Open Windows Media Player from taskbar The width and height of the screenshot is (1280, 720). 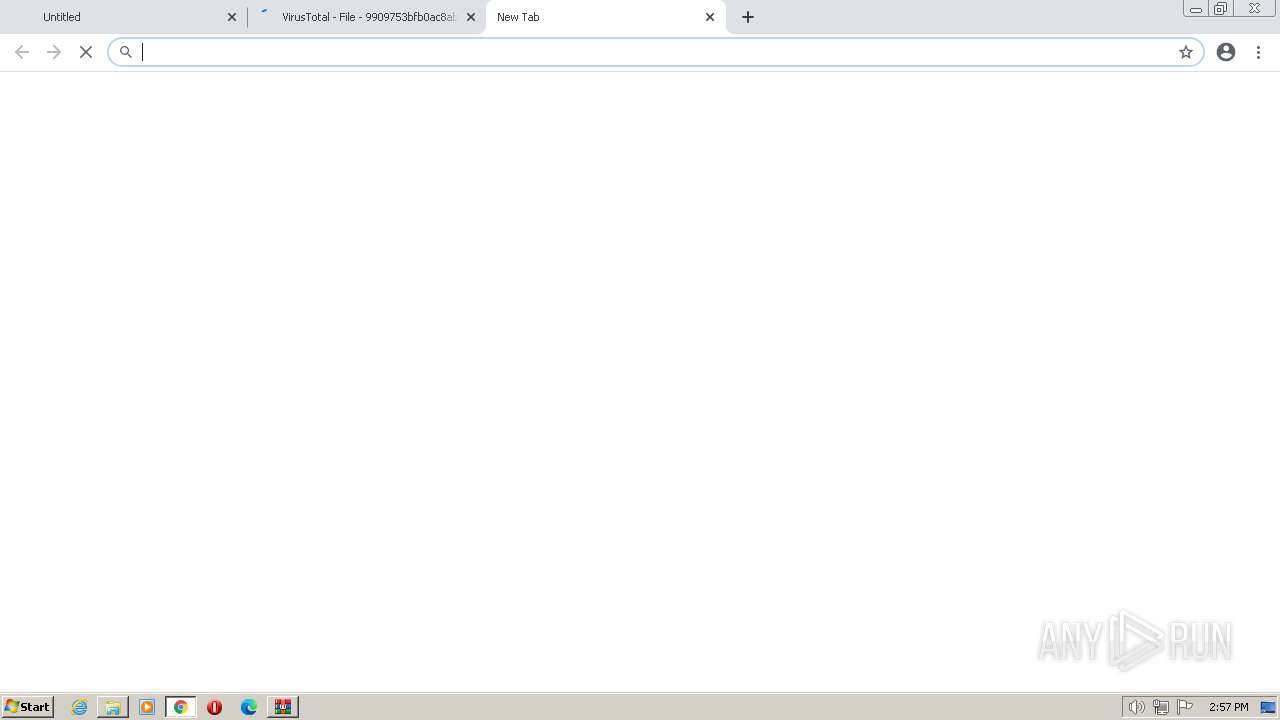pos(147,707)
